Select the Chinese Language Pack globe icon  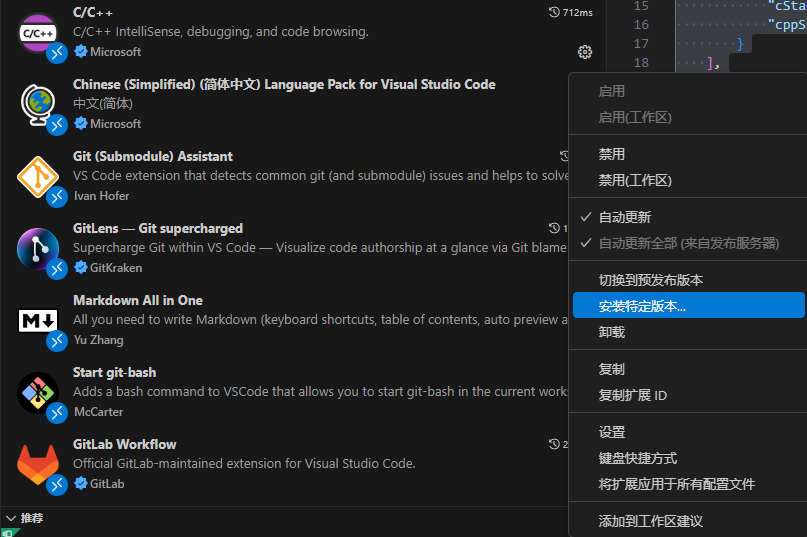tap(38, 105)
